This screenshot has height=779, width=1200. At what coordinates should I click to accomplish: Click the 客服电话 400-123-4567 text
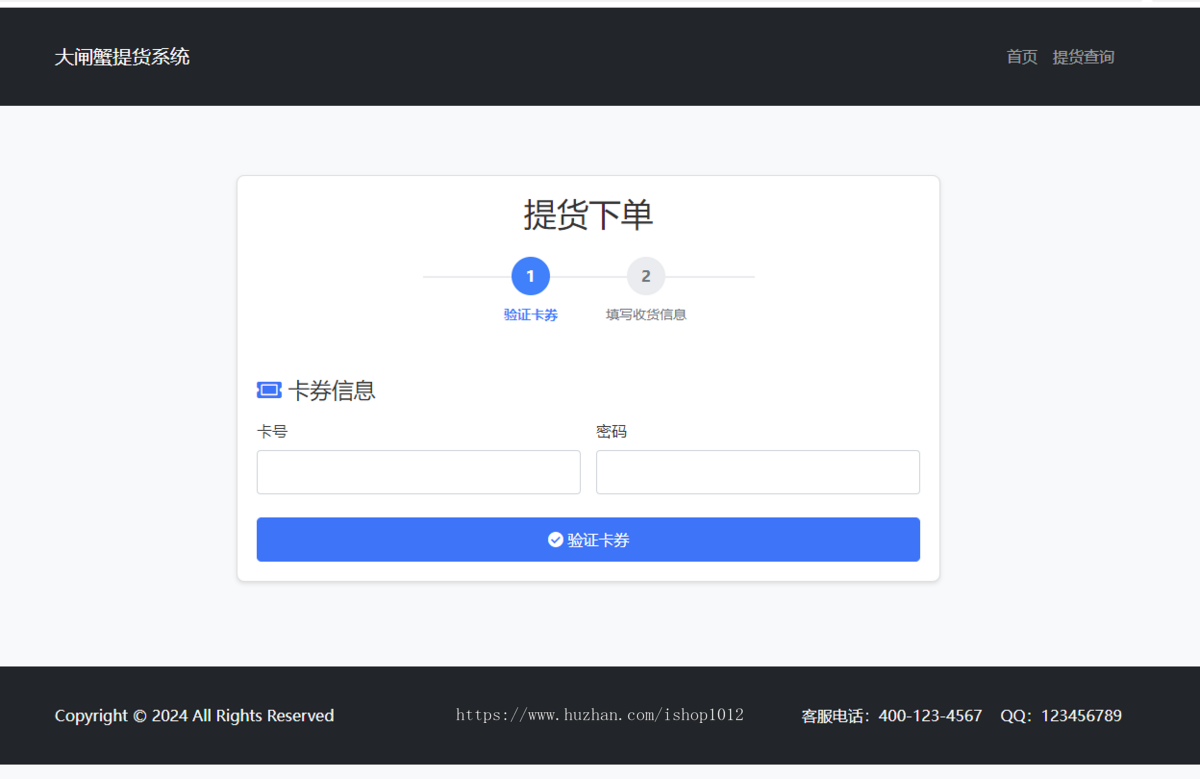point(892,716)
